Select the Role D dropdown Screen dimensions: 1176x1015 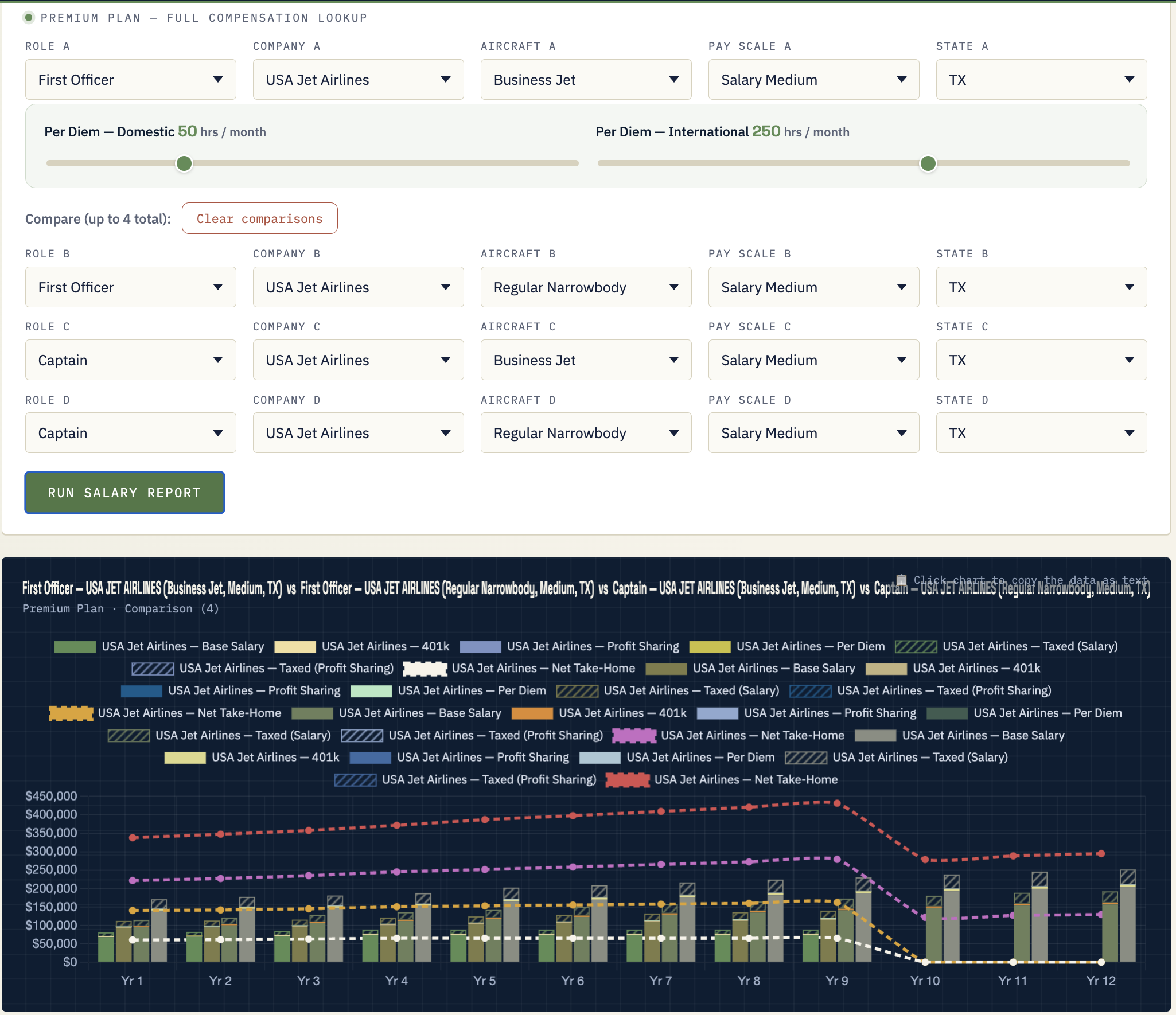(x=131, y=433)
